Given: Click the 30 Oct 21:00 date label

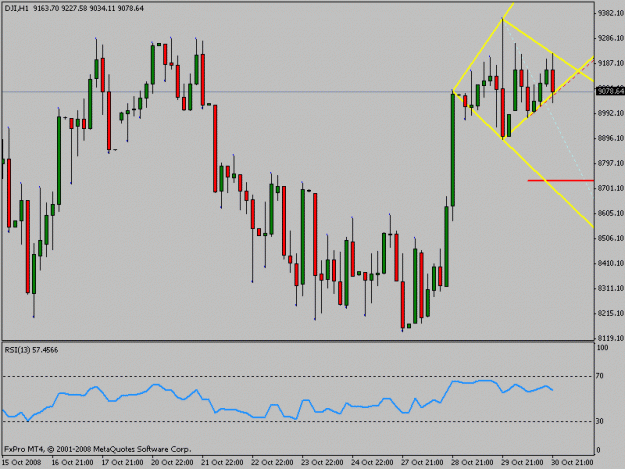Looking at the screenshot, I should click(x=572, y=462).
